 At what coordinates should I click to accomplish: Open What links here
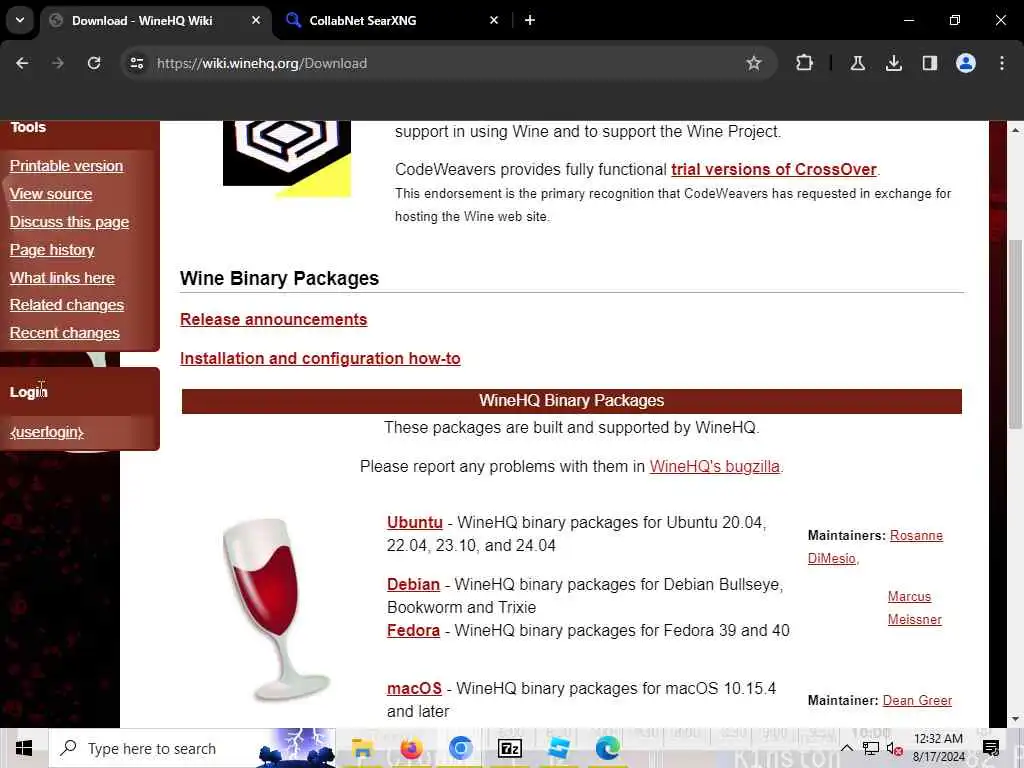pos(62,278)
